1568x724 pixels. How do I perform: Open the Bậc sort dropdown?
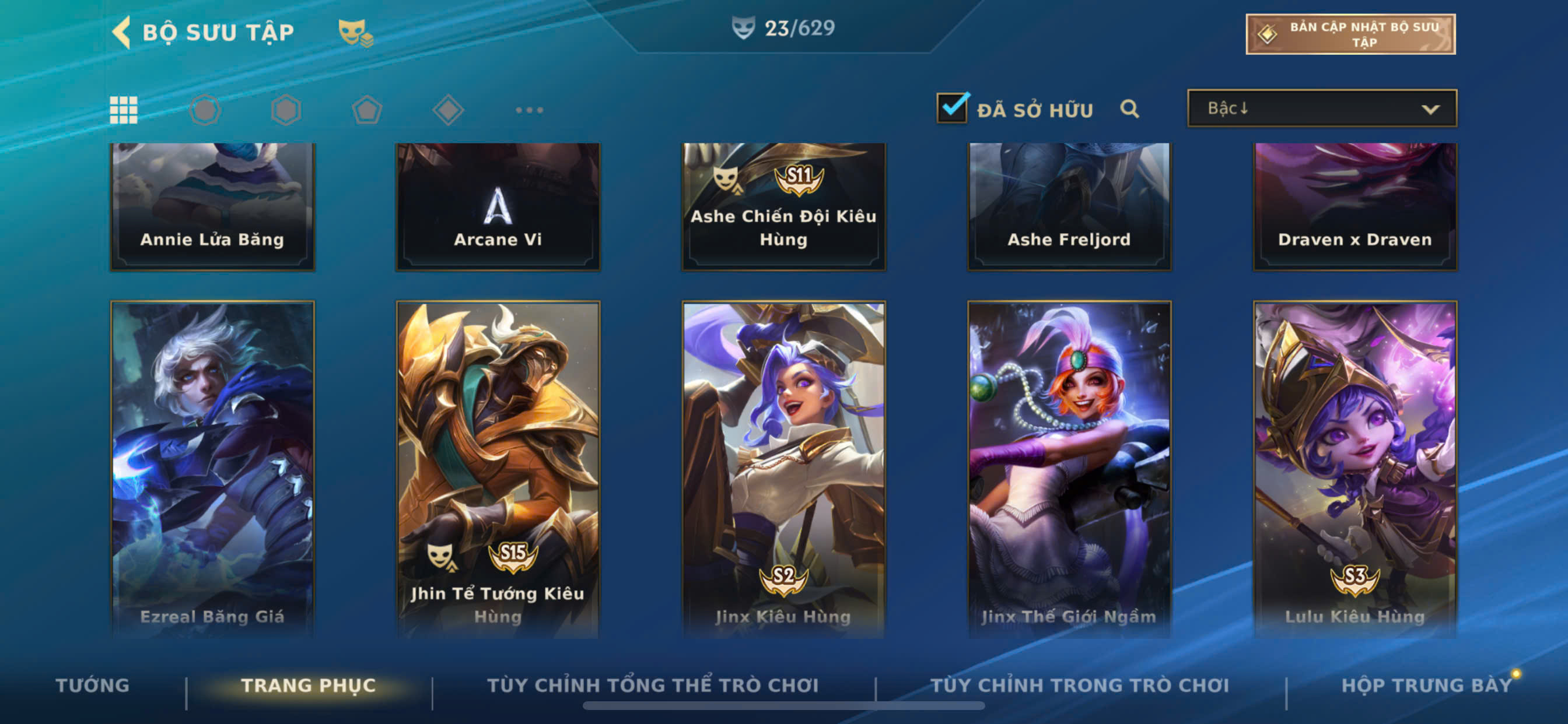point(1322,108)
